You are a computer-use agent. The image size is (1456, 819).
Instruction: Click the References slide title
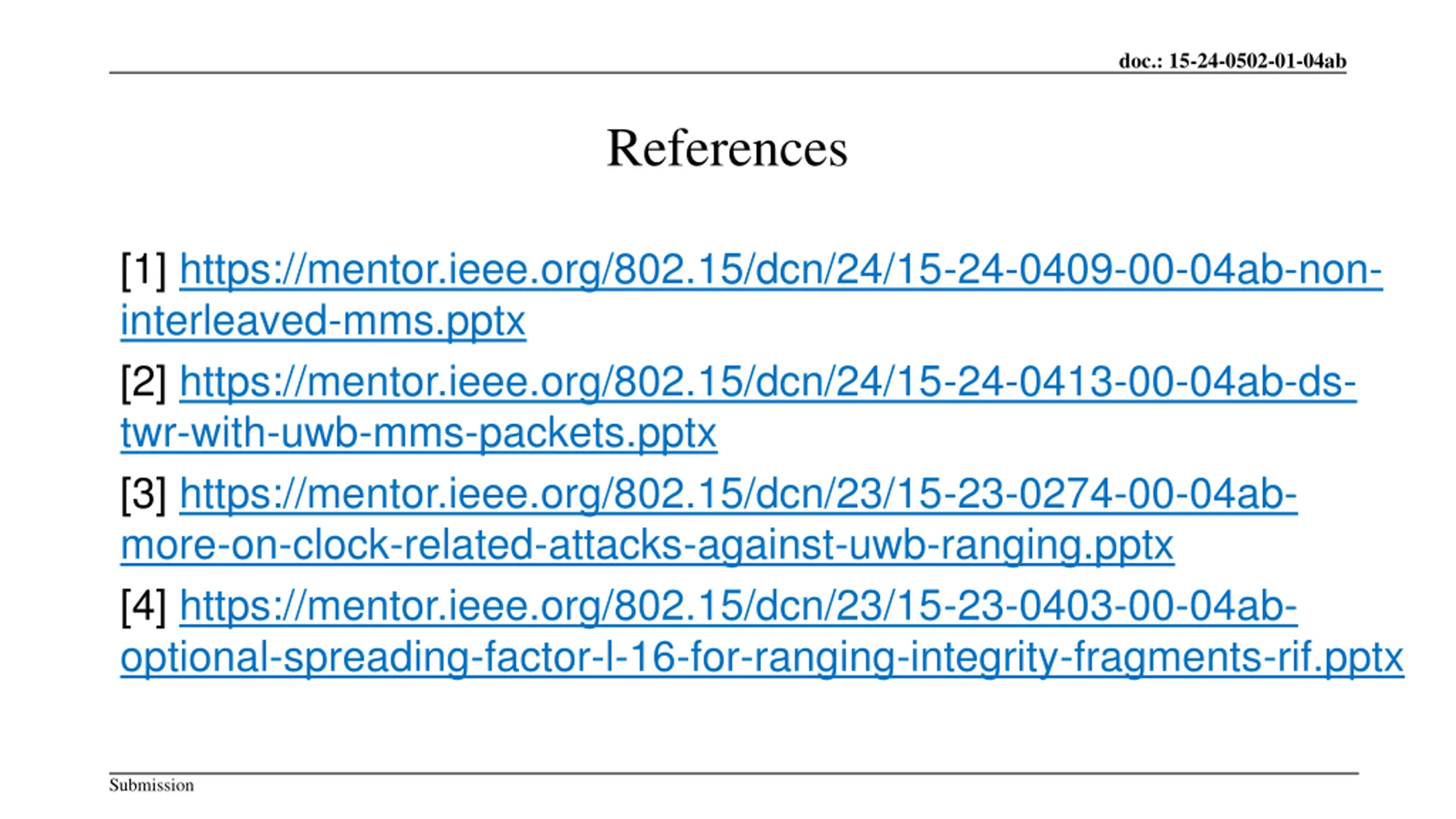pyautogui.click(x=727, y=148)
